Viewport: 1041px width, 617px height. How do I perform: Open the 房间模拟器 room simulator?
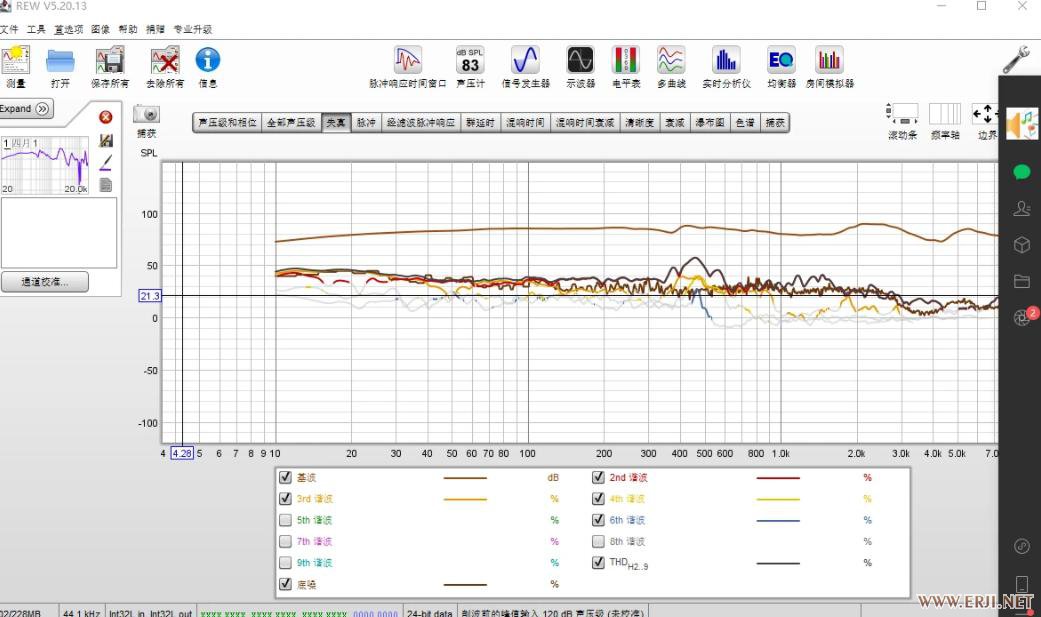828,62
